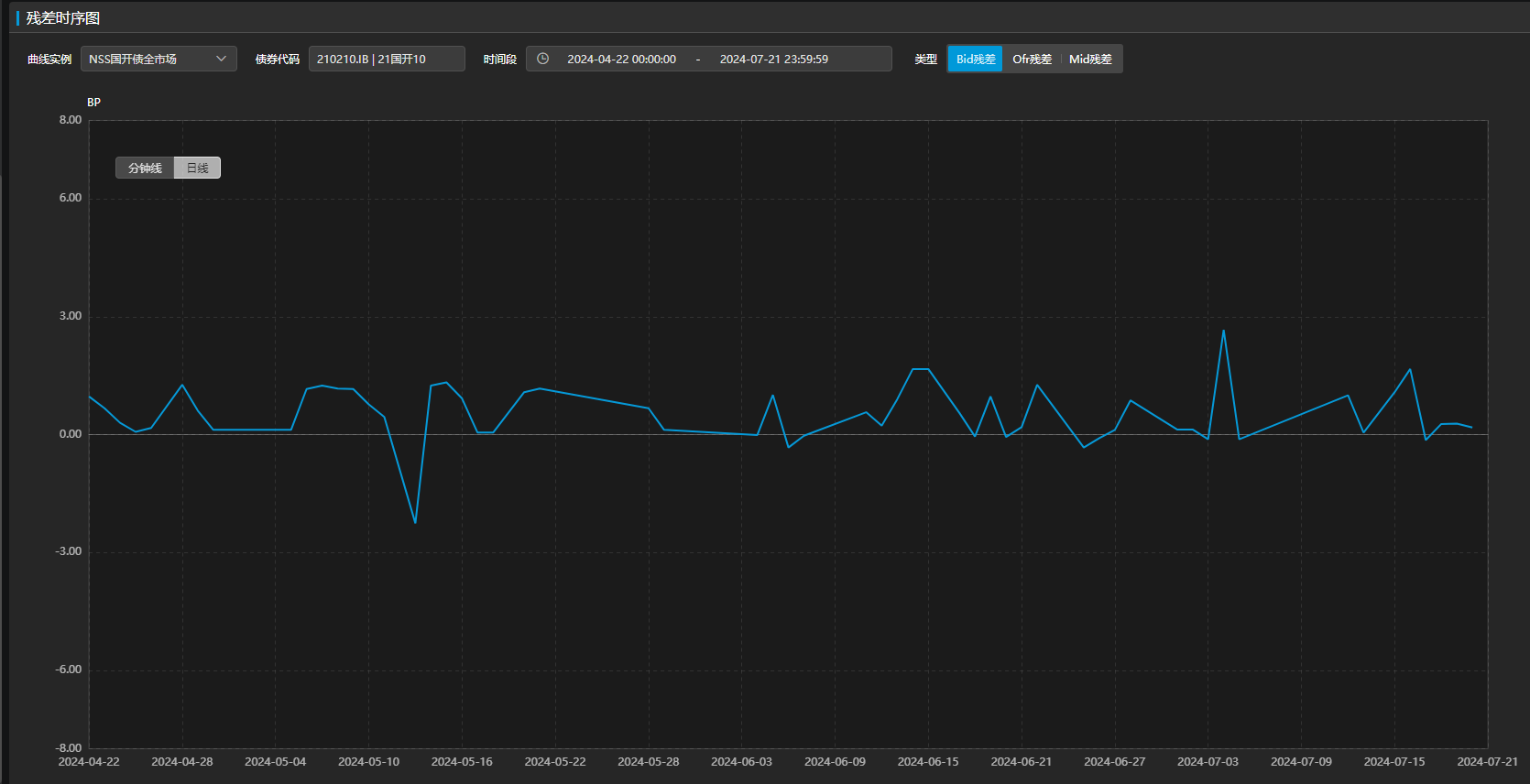Click the clock icon in the time range field
Screen dimensions: 1530x784
(542, 59)
